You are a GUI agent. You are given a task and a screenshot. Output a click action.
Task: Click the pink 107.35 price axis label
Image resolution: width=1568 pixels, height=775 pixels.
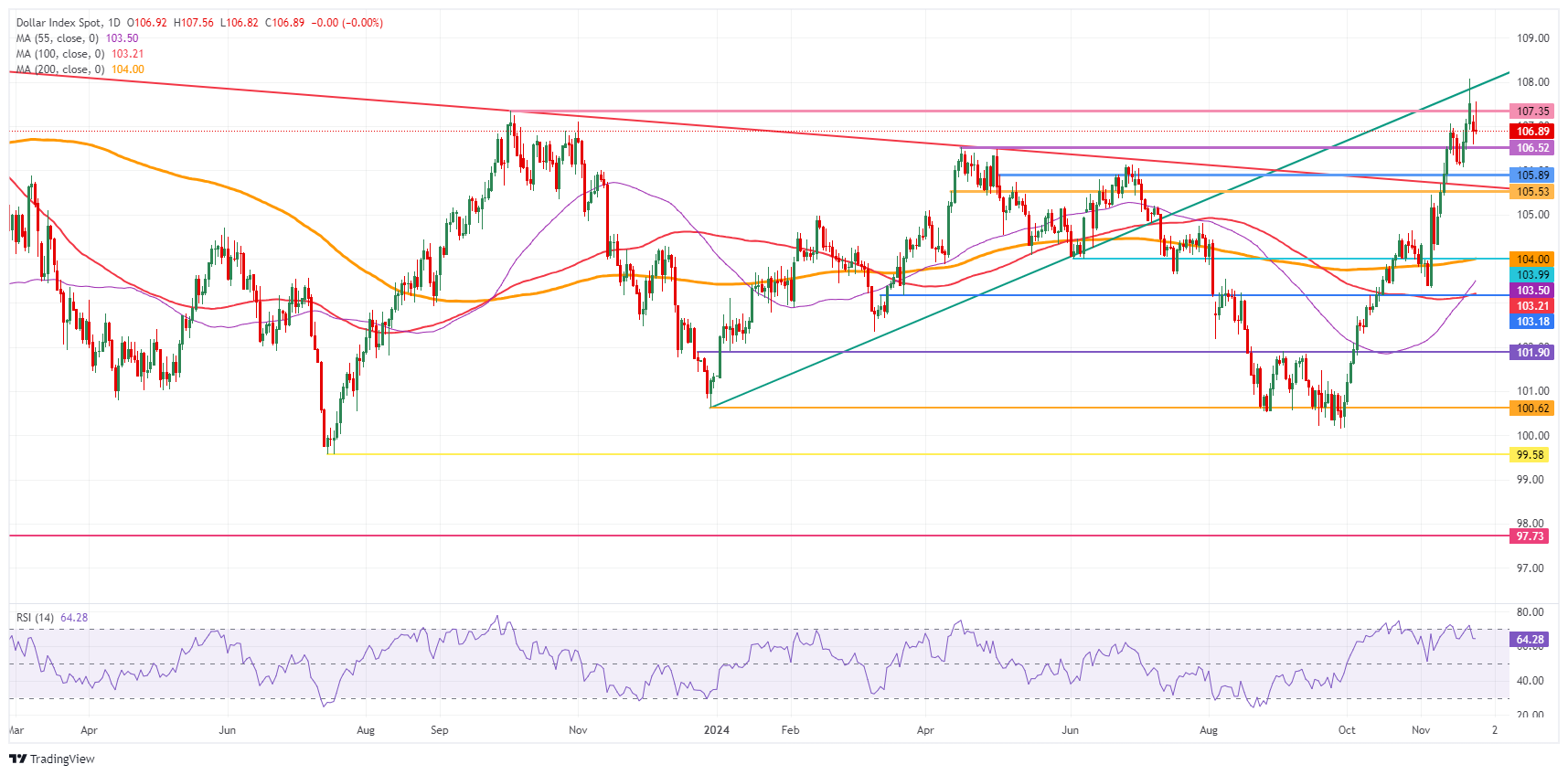click(1532, 111)
